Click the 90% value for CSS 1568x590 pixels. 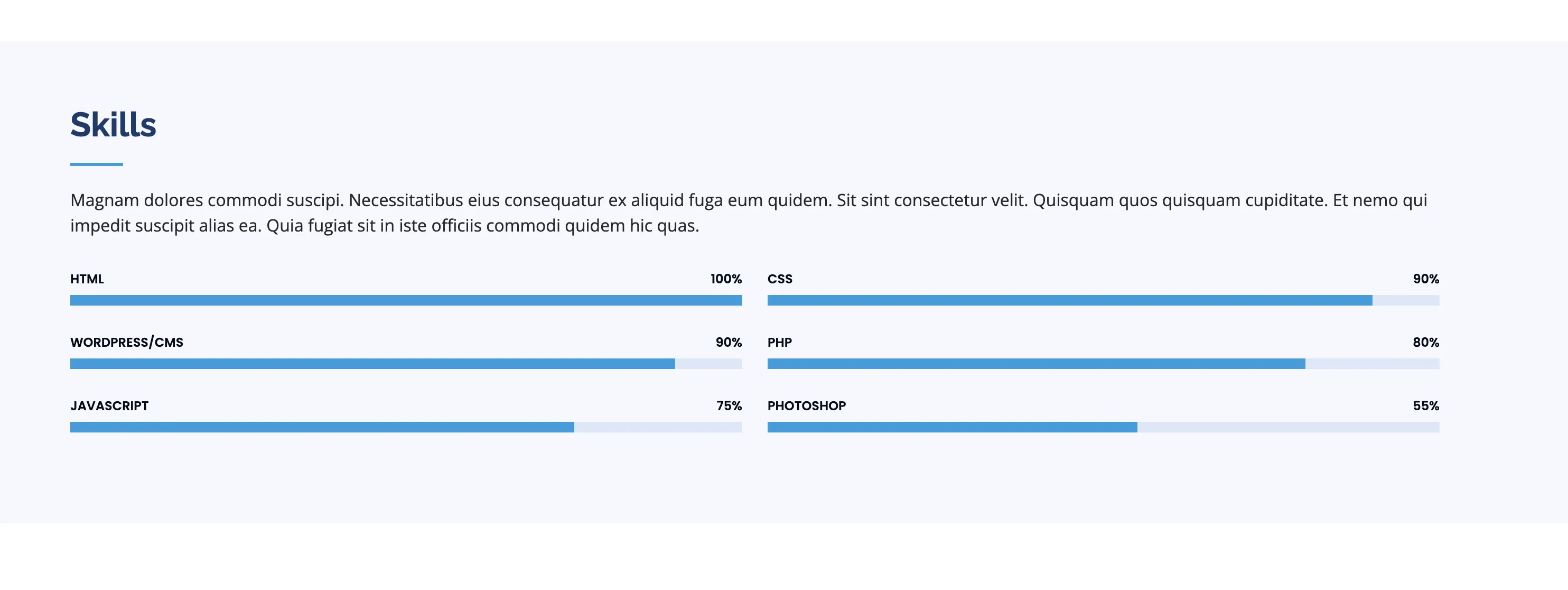[x=1426, y=279]
